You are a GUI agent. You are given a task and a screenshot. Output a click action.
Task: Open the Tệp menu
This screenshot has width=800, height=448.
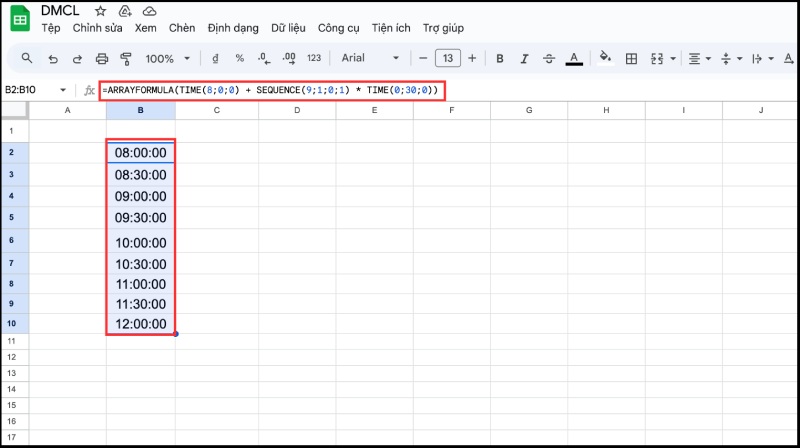point(51,28)
